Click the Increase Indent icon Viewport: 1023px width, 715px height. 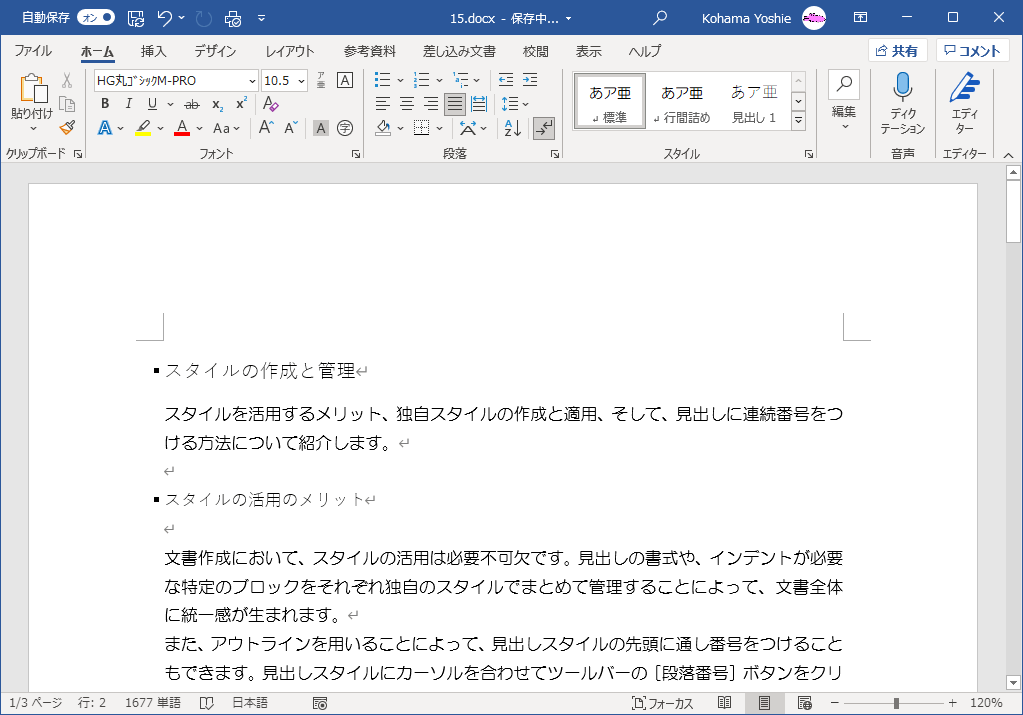point(530,80)
